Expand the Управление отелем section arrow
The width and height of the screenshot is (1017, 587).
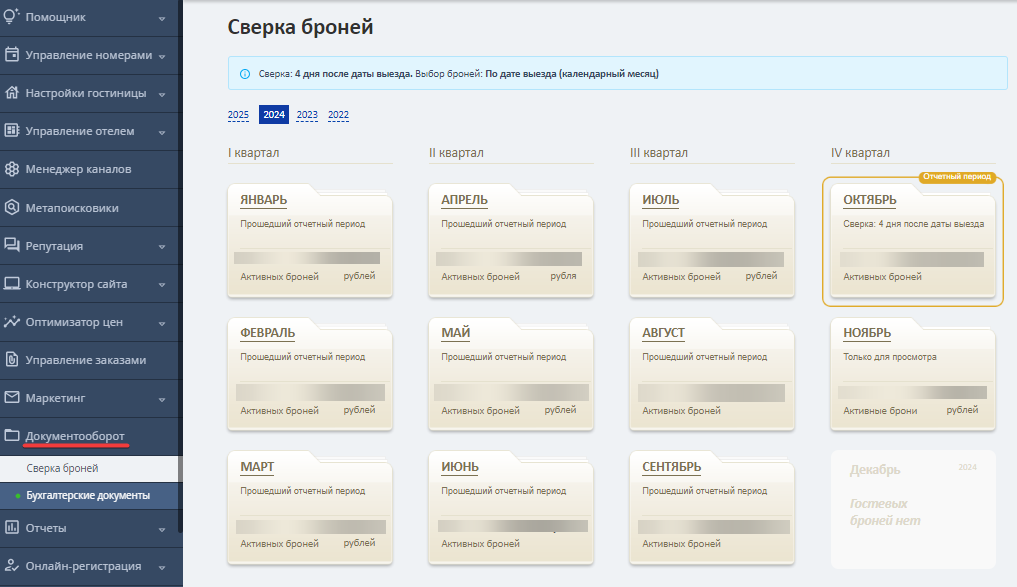(x=162, y=132)
